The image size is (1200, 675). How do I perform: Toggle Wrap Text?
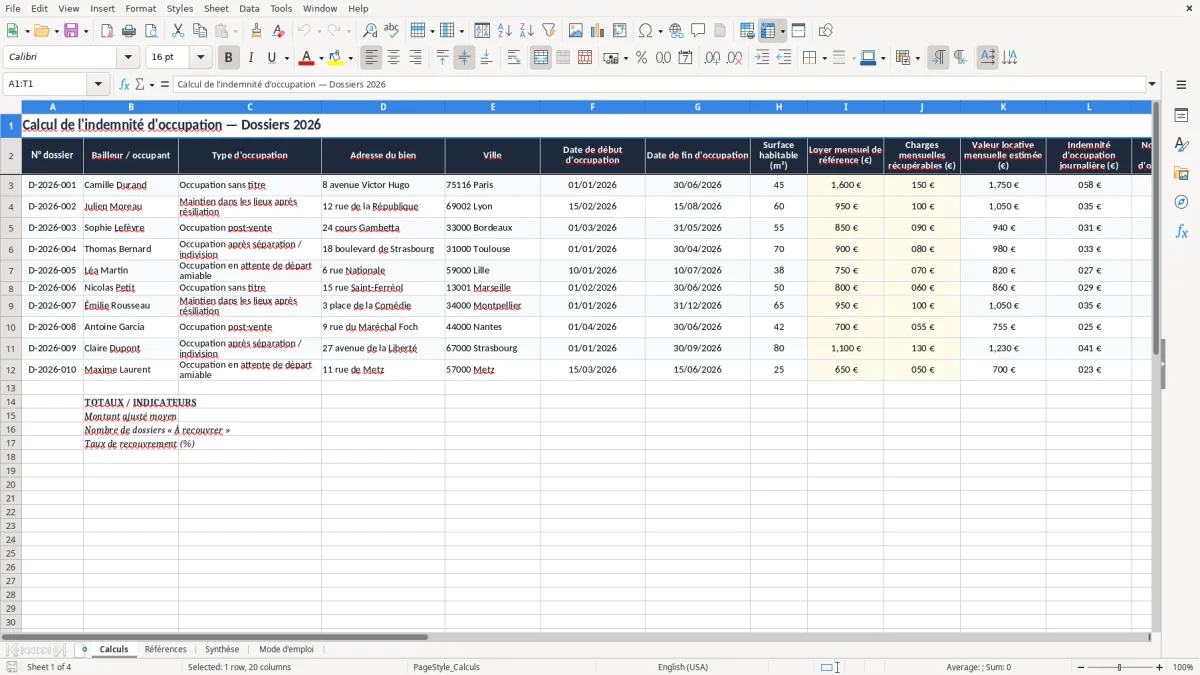coord(513,58)
